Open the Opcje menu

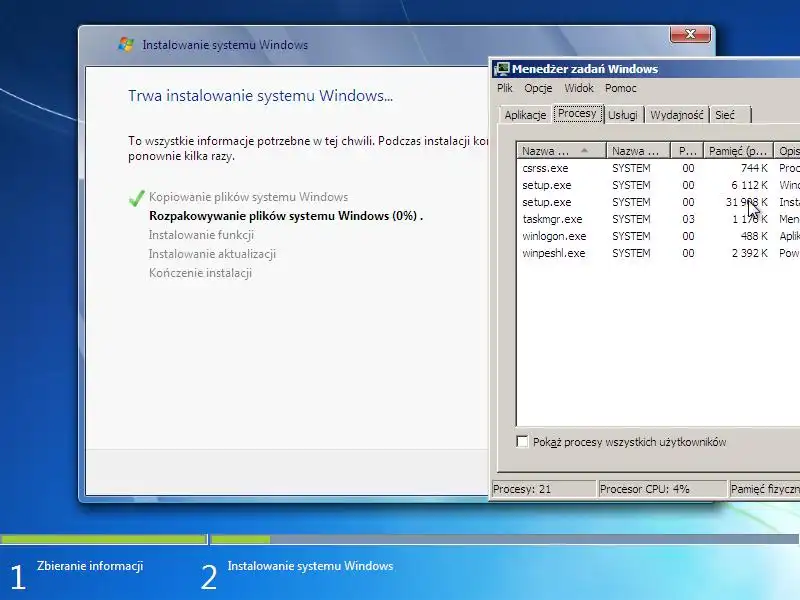(538, 88)
